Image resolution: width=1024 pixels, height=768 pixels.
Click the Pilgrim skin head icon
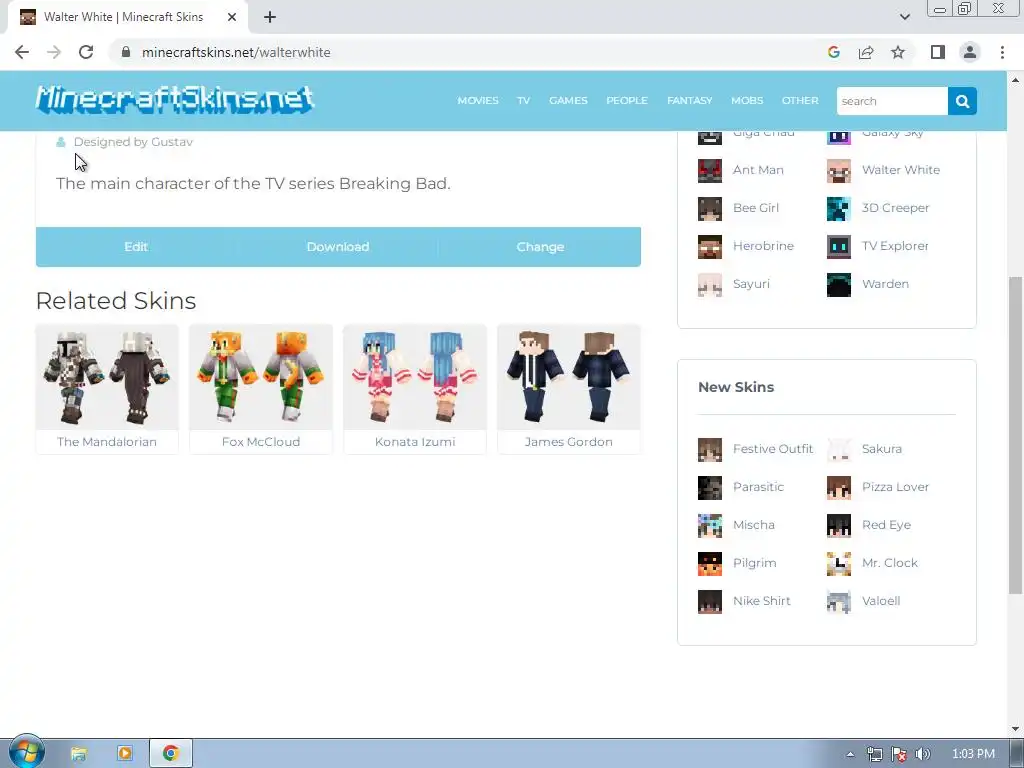tap(710, 564)
